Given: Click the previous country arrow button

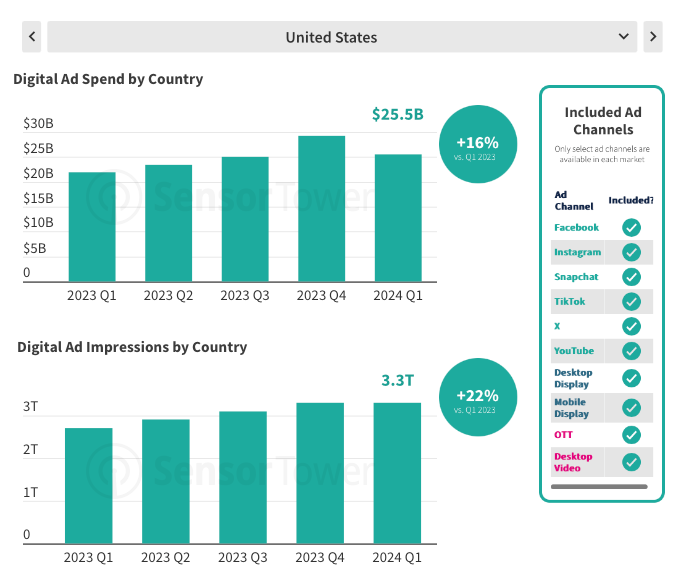Looking at the screenshot, I should (x=32, y=37).
